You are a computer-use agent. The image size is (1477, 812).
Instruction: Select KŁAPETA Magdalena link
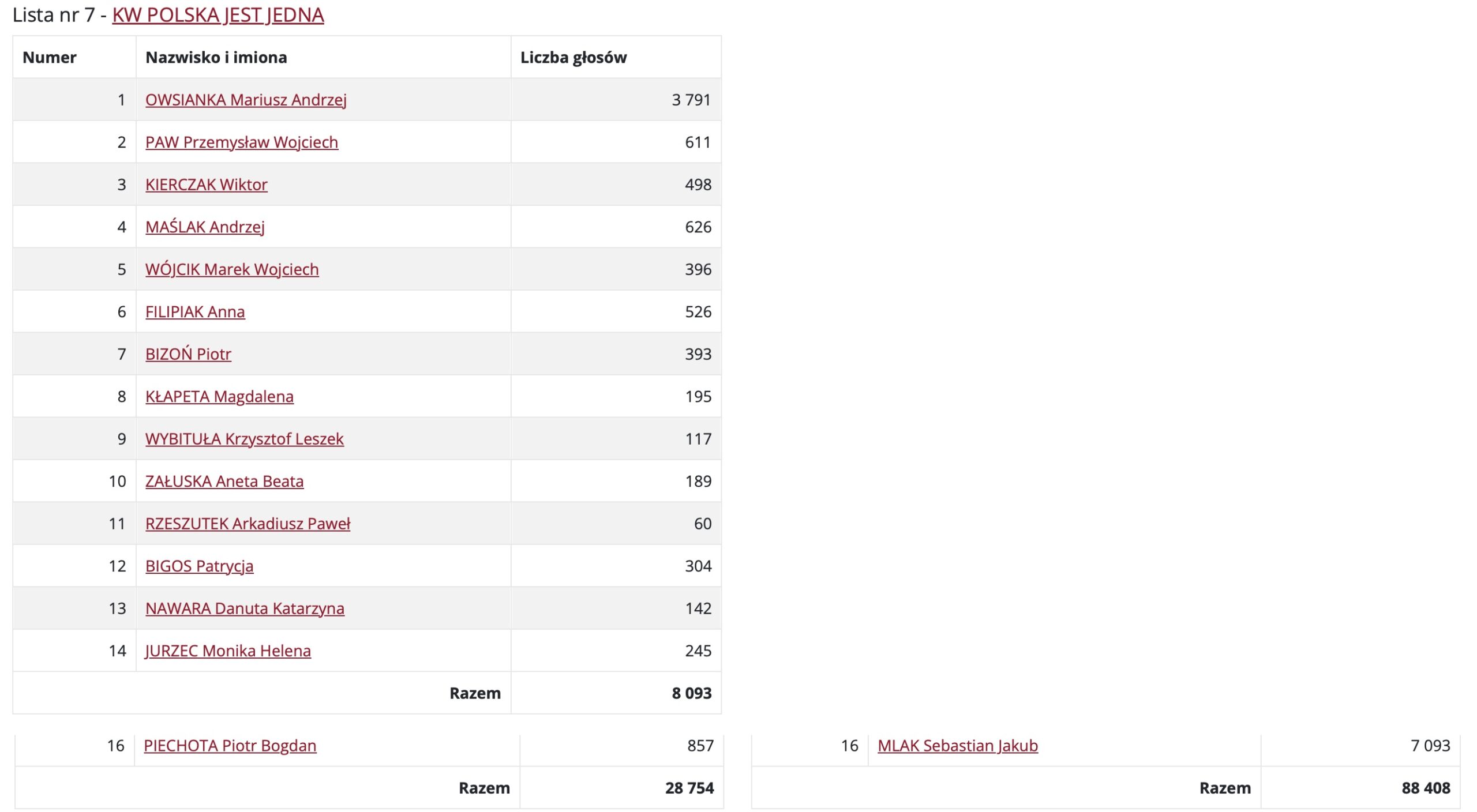pyautogui.click(x=219, y=396)
